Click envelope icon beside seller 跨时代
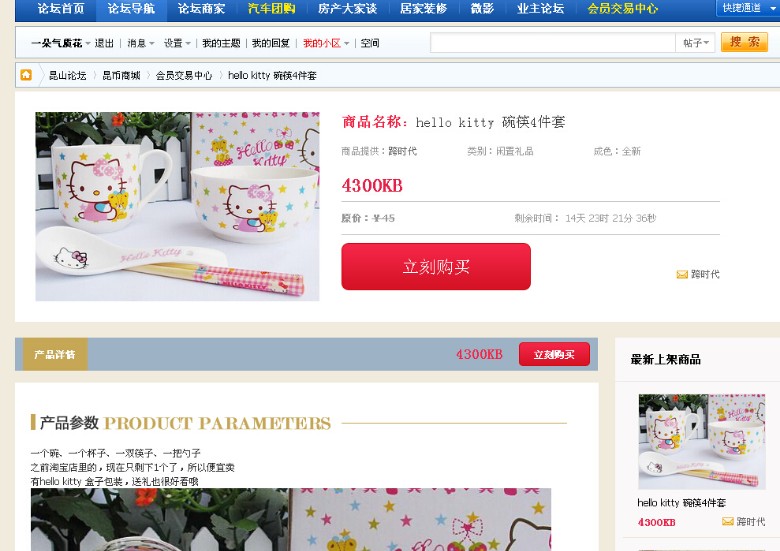This screenshot has width=780, height=551. [682, 275]
